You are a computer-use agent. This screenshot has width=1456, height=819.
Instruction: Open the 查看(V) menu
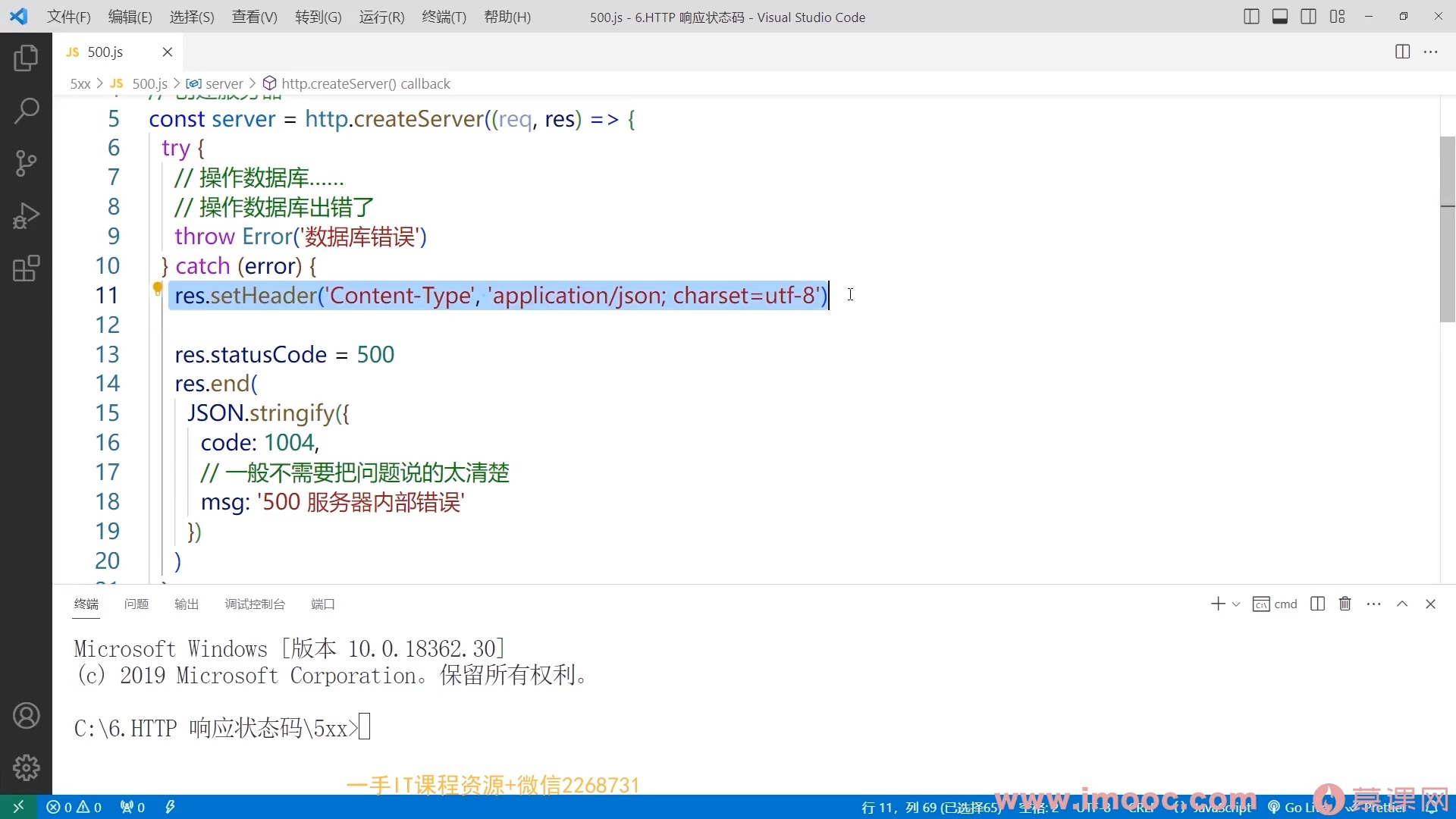pyautogui.click(x=255, y=17)
